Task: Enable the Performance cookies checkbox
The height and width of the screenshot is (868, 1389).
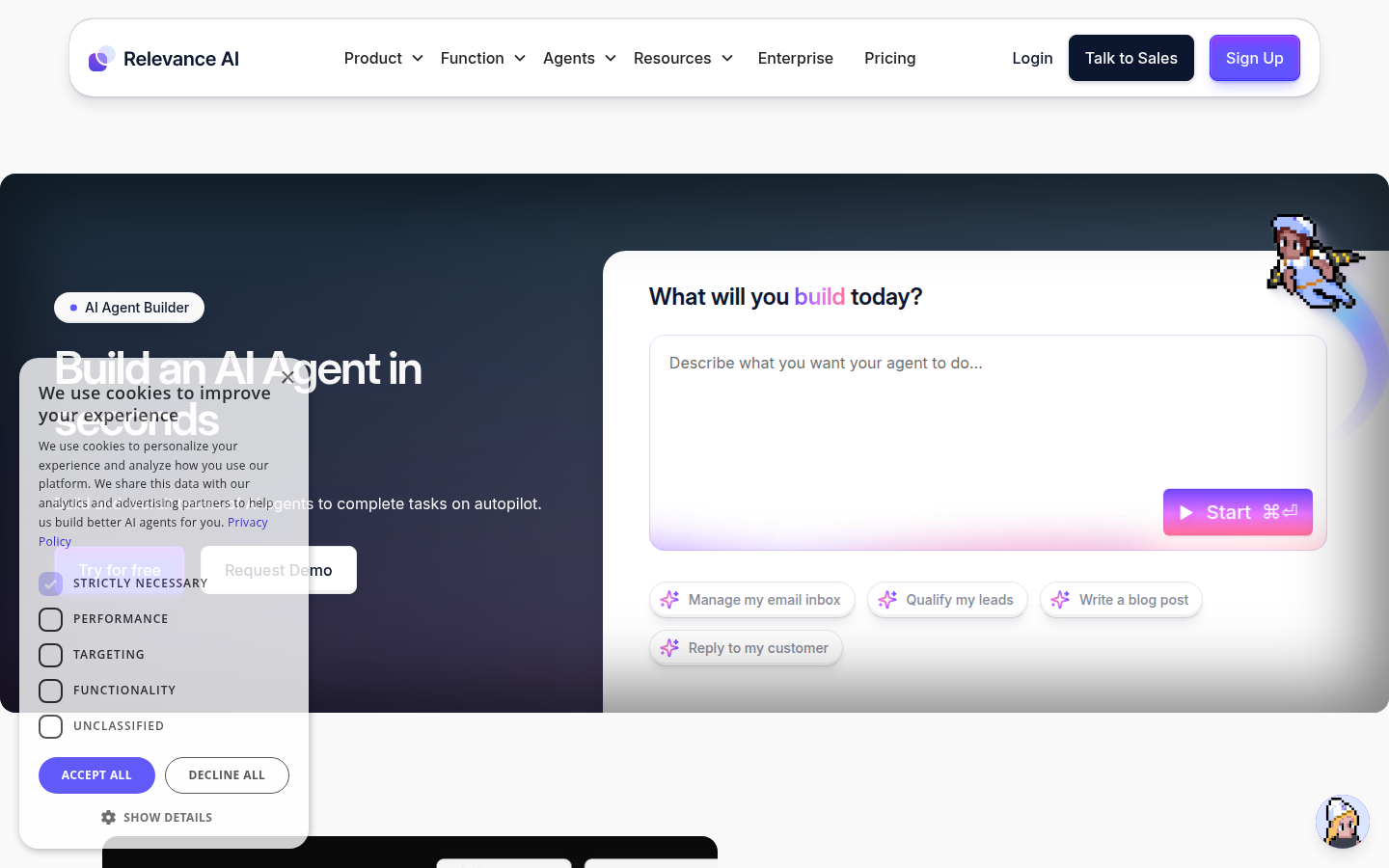Action: pyautogui.click(x=51, y=619)
